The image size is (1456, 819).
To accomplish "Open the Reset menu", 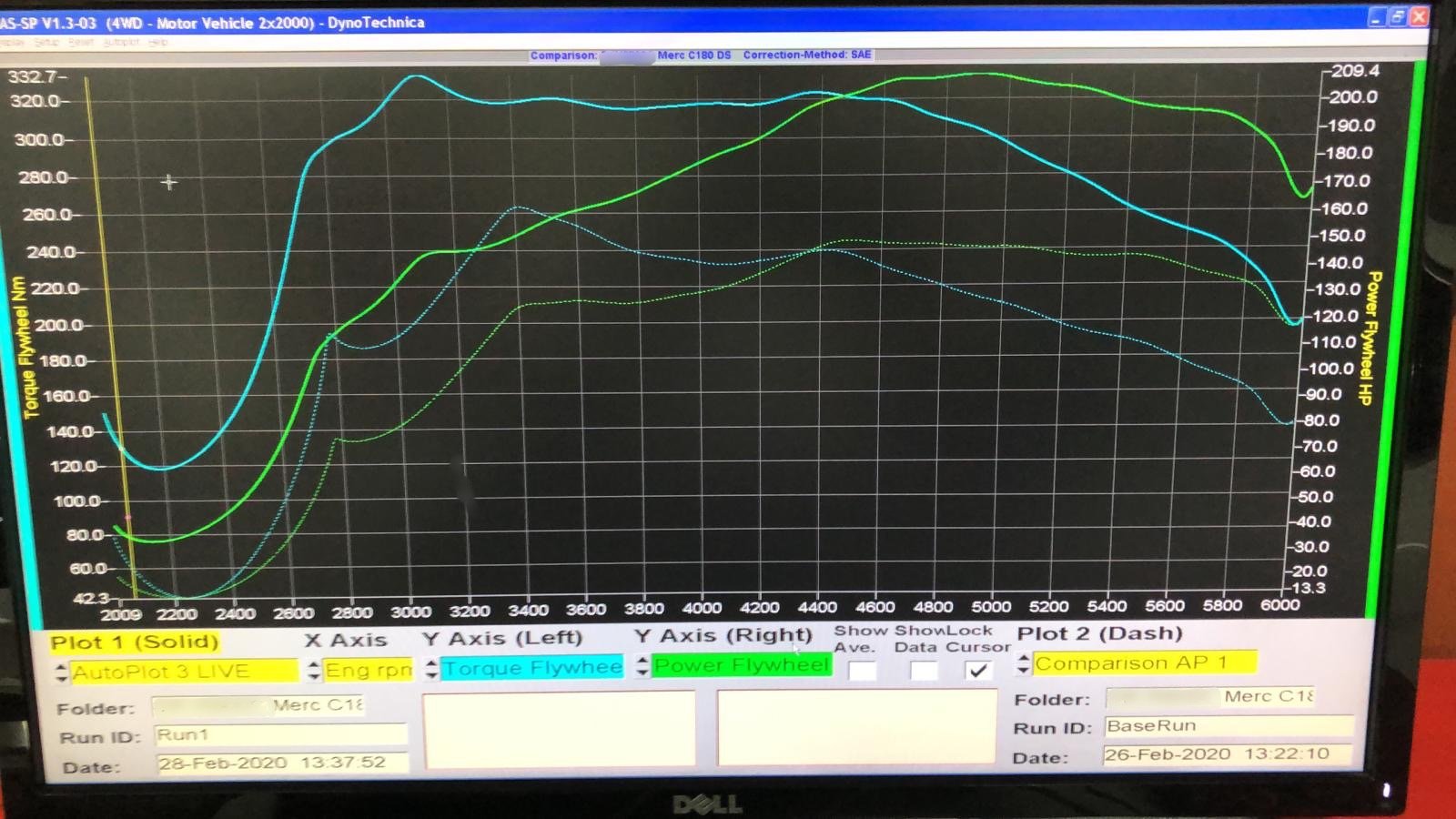I will 80,42.
